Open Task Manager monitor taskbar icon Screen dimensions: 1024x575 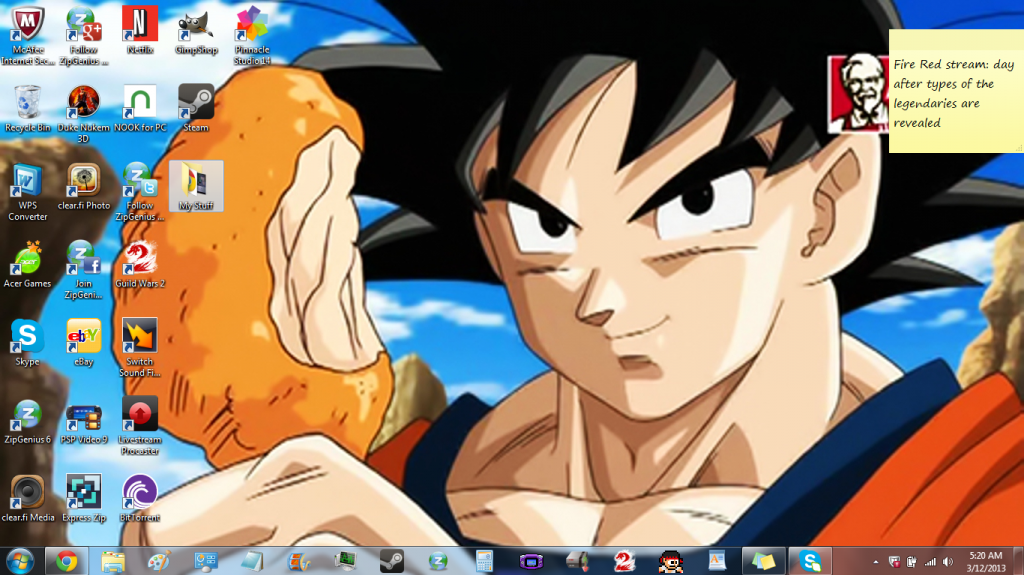(x=345, y=561)
